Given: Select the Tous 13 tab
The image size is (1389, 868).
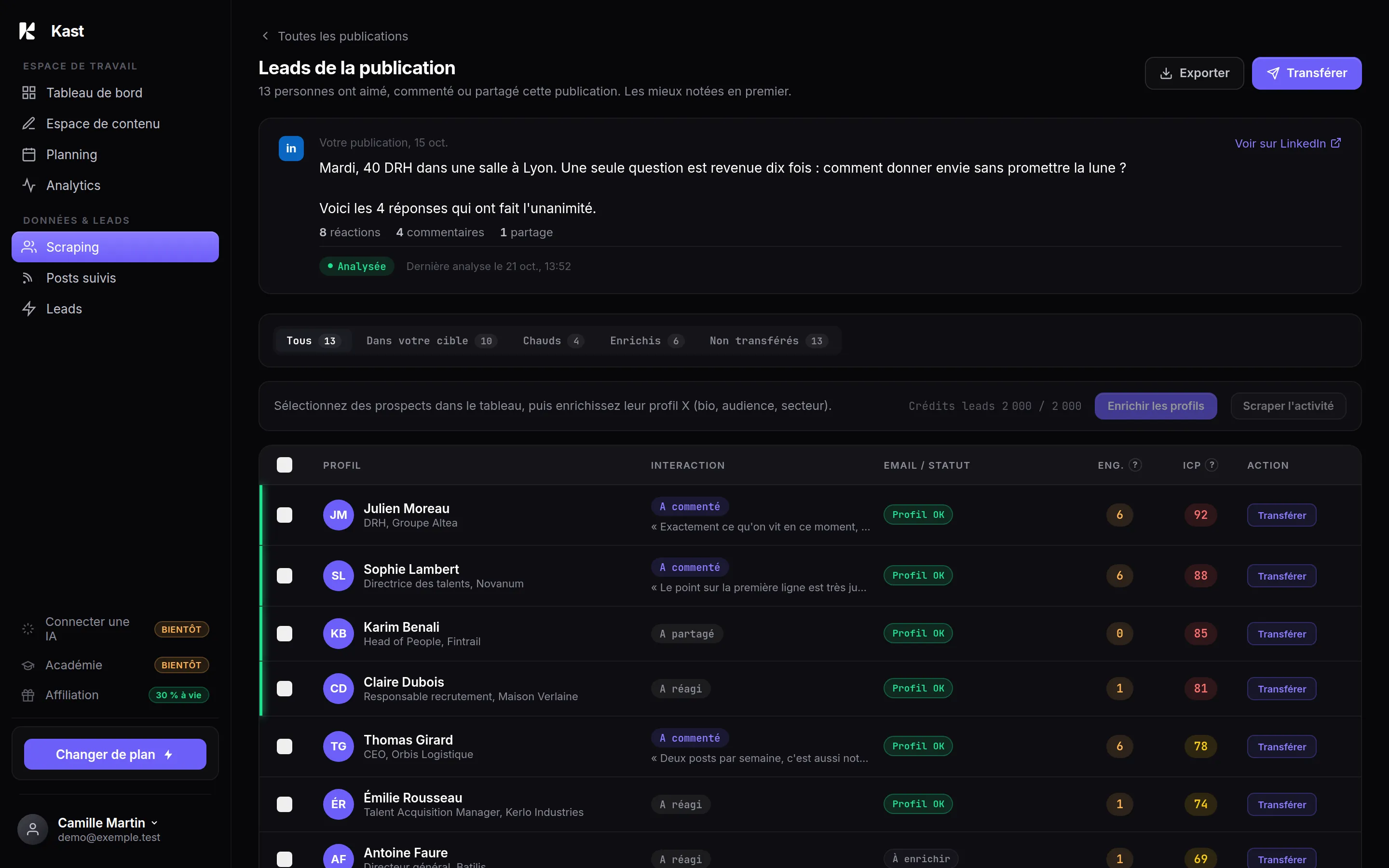Looking at the screenshot, I should (x=313, y=341).
